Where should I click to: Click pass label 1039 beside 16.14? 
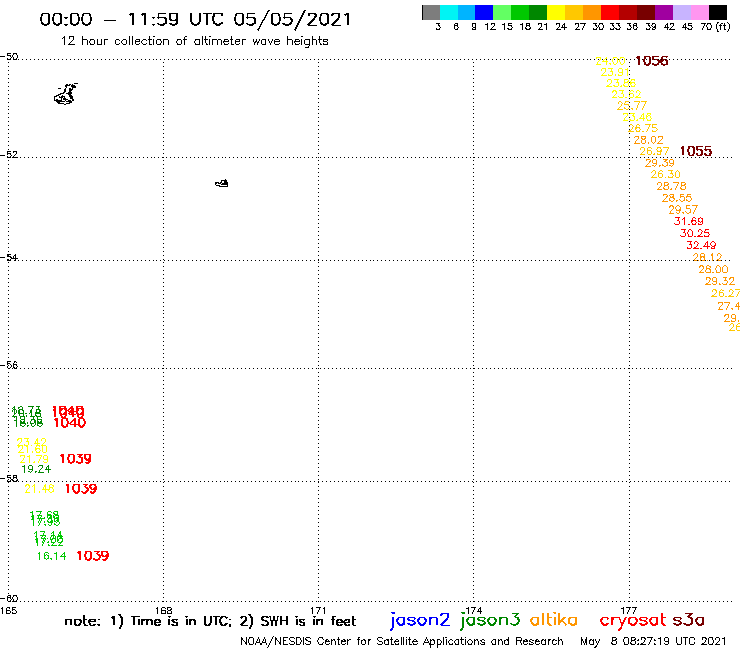click(x=93, y=556)
